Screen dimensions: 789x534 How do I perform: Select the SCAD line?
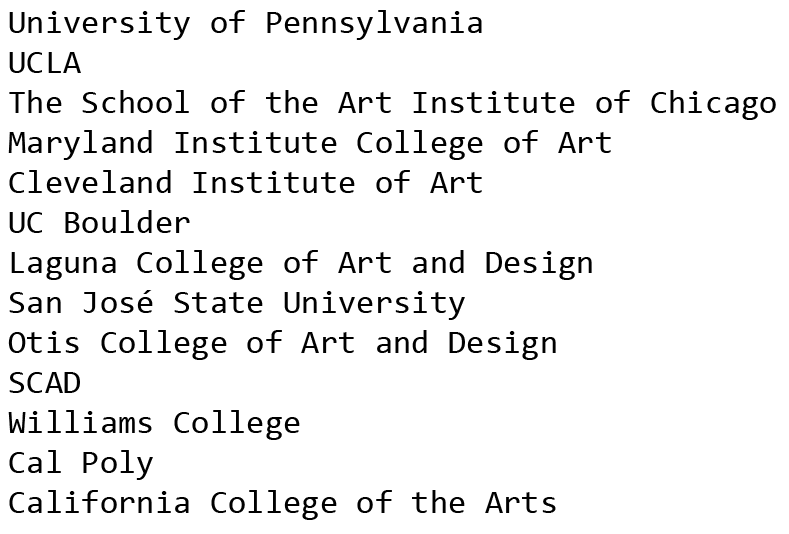click(45, 383)
